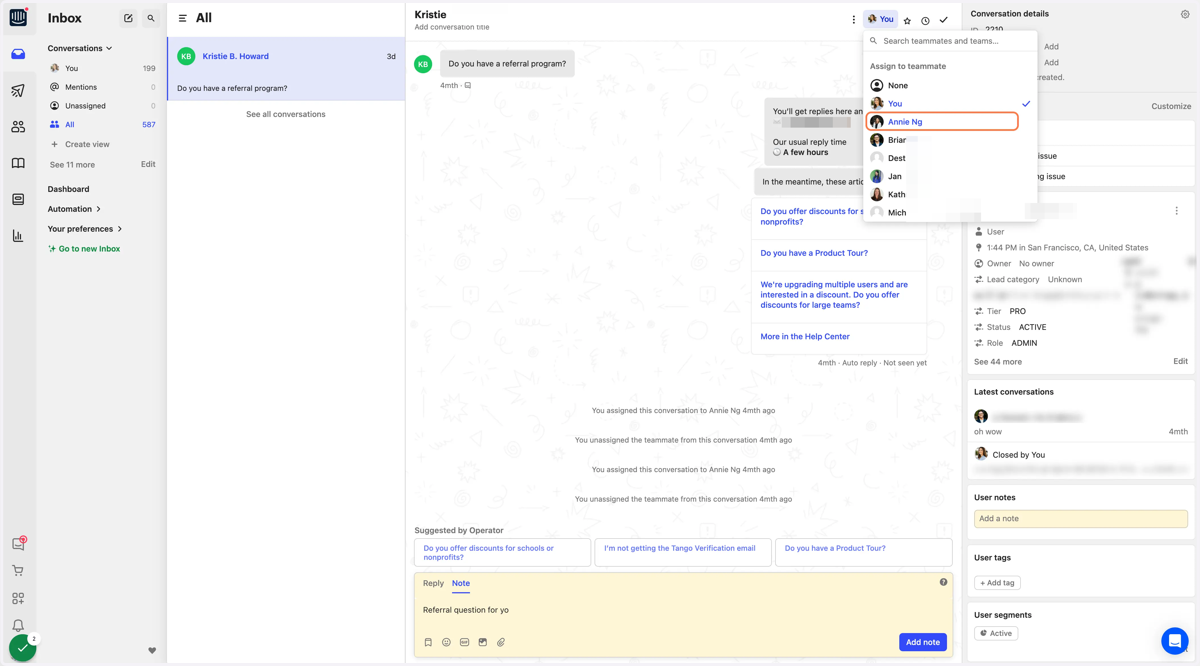Screen dimensions: 1200x666
Task: Click the heart icon in inbox panel
Action: (152, 651)
